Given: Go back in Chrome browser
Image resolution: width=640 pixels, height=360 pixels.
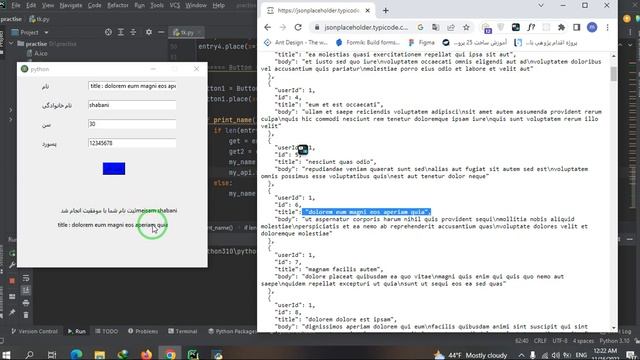Looking at the screenshot, I should tap(267, 27).
